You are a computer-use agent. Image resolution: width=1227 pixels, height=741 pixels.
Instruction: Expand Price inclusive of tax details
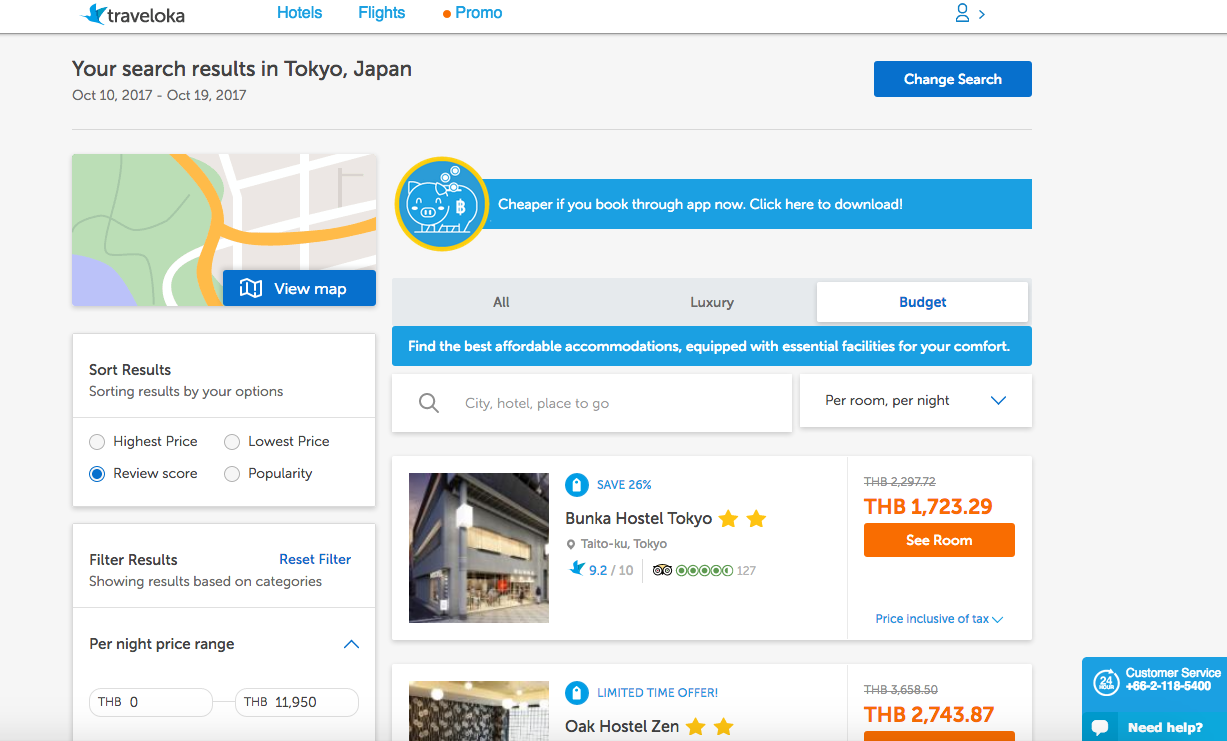point(939,619)
